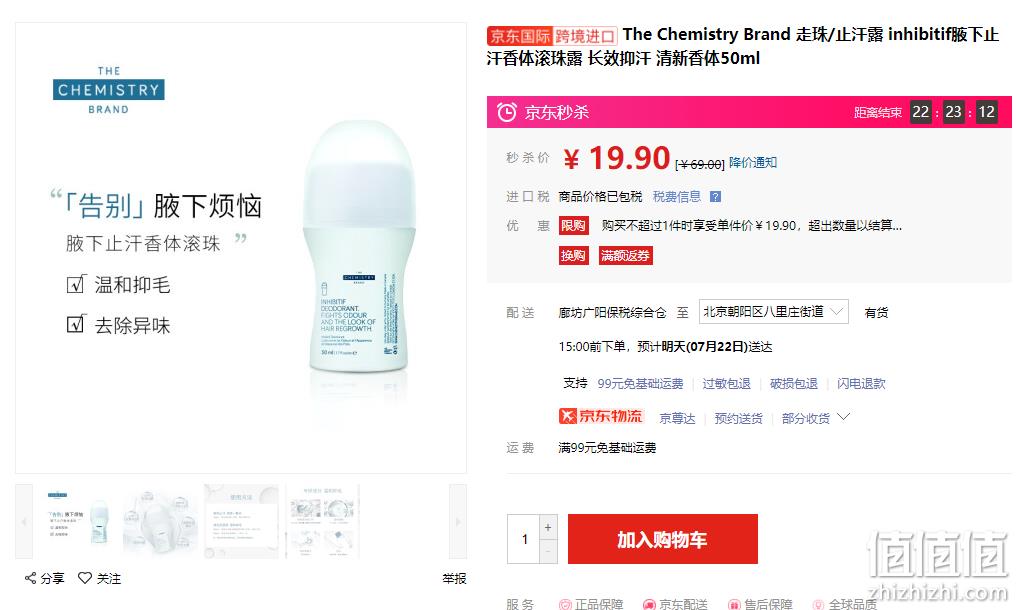Open the delivery address dropdown 北京朝阳区八里庄街道
Screen dimensions: 1017x610
pyautogui.click(x=773, y=312)
